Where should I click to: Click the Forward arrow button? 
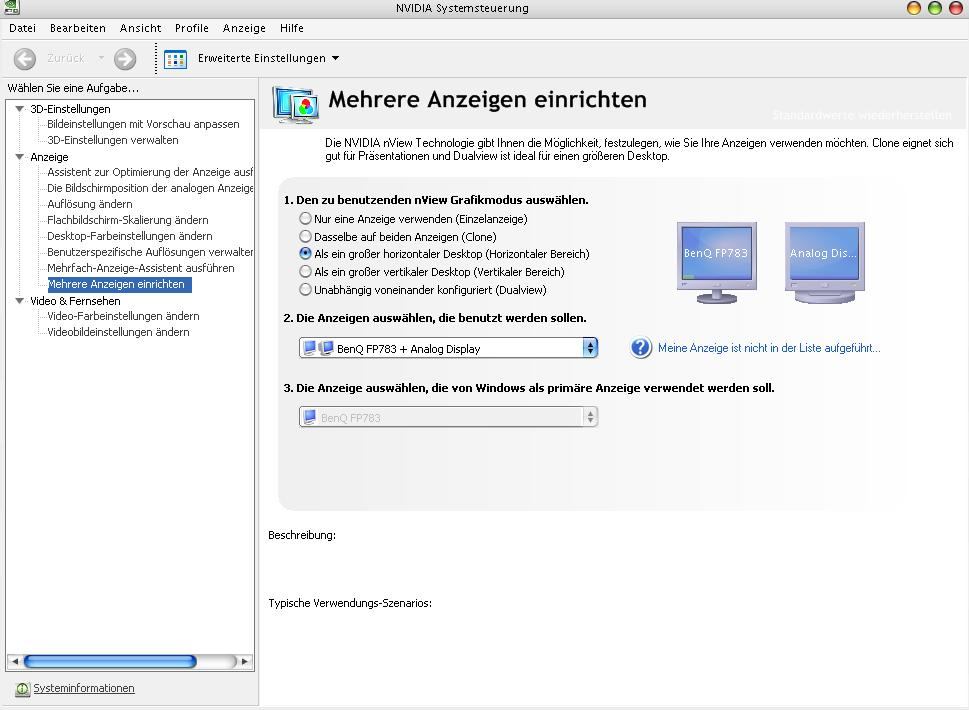[x=125, y=59]
